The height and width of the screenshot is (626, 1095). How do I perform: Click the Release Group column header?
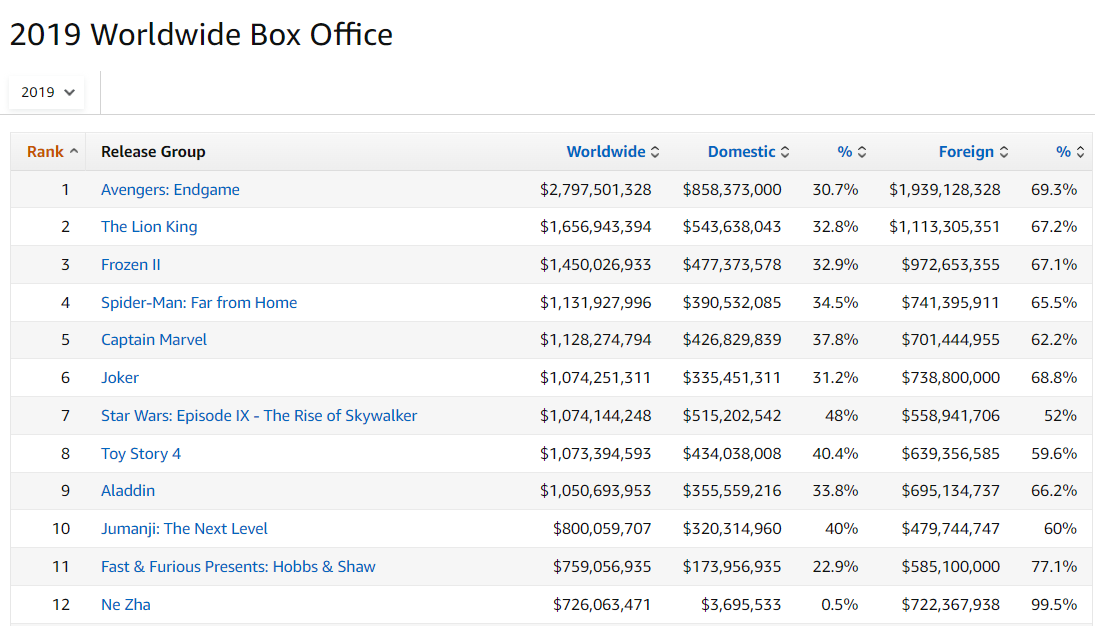tap(154, 152)
